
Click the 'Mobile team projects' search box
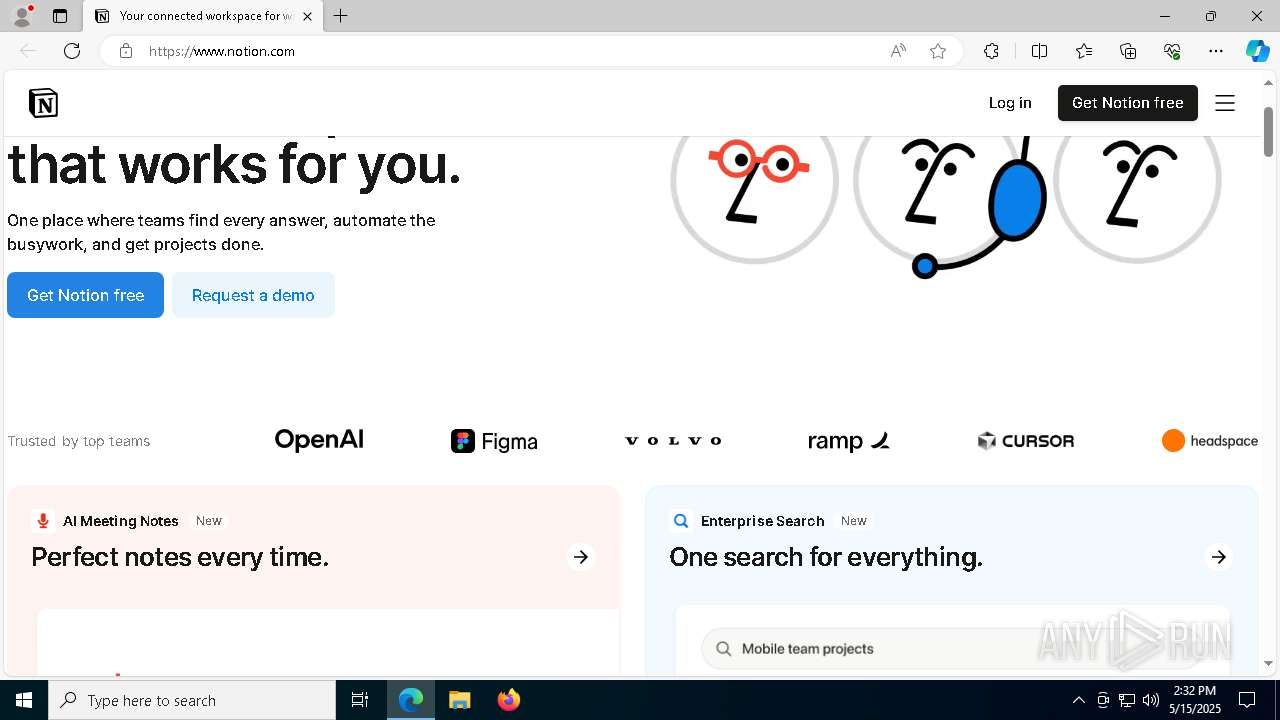tap(950, 649)
